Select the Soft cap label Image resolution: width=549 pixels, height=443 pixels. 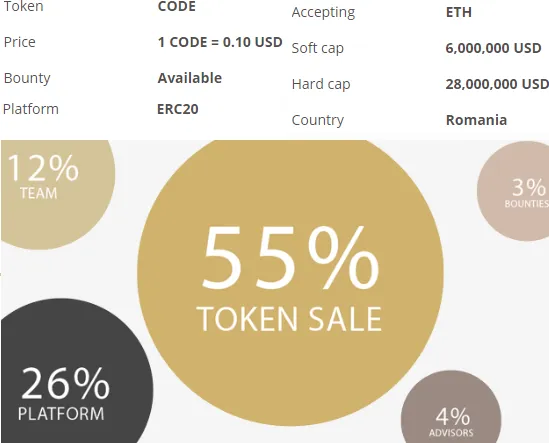point(318,48)
